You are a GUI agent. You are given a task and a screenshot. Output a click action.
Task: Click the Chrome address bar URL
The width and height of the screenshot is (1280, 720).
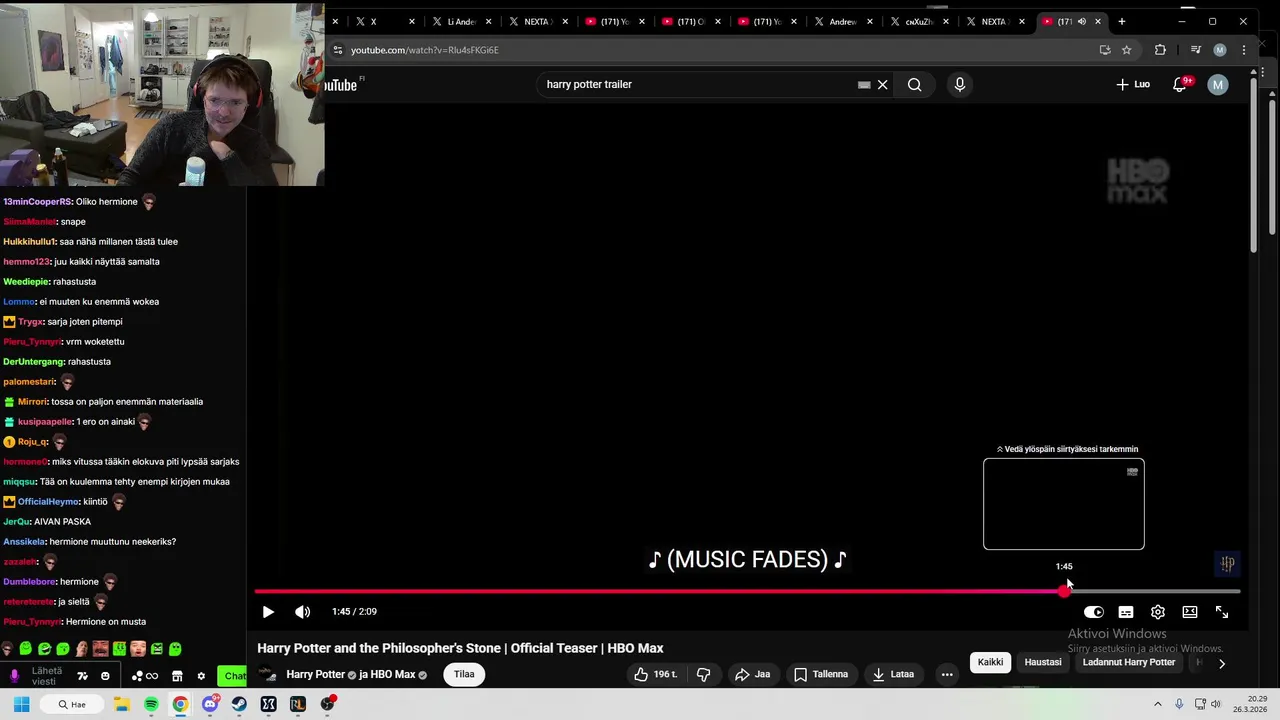pos(424,50)
